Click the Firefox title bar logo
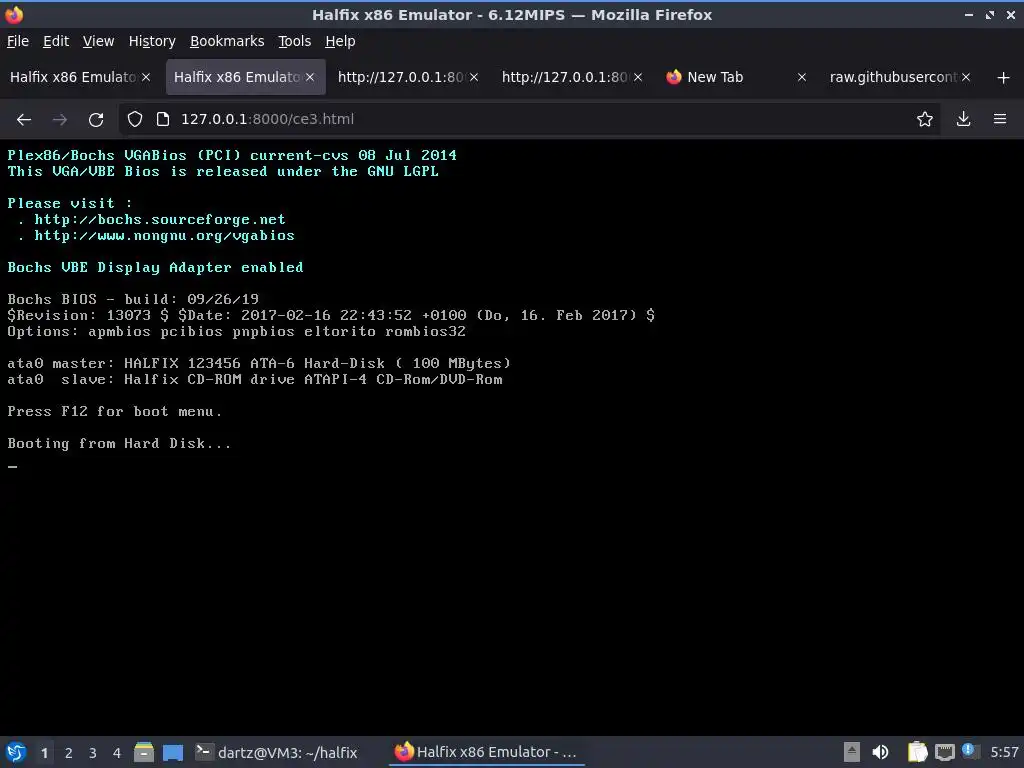This screenshot has width=1024, height=768. (x=14, y=14)
